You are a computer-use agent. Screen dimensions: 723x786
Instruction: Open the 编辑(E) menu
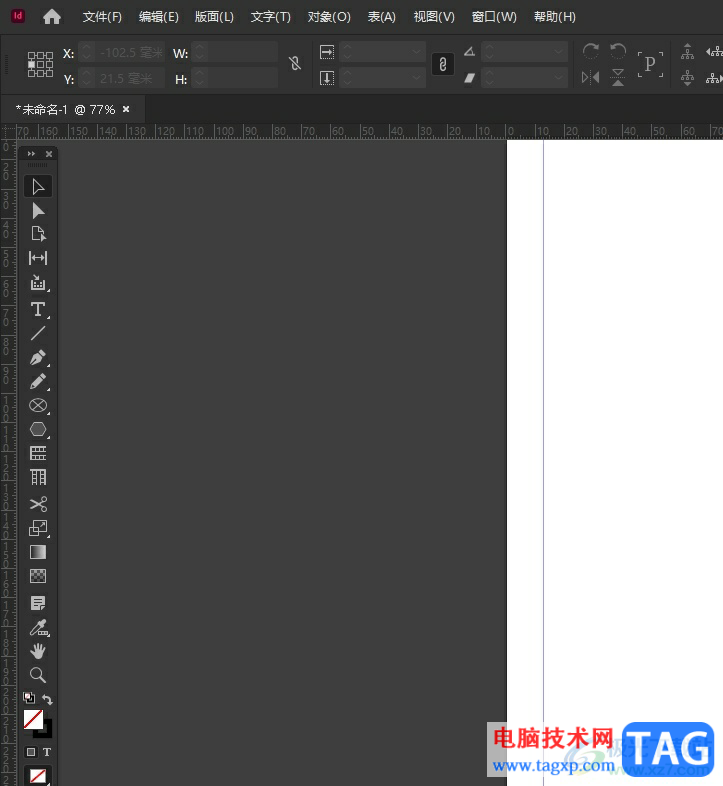click(158, 17)
